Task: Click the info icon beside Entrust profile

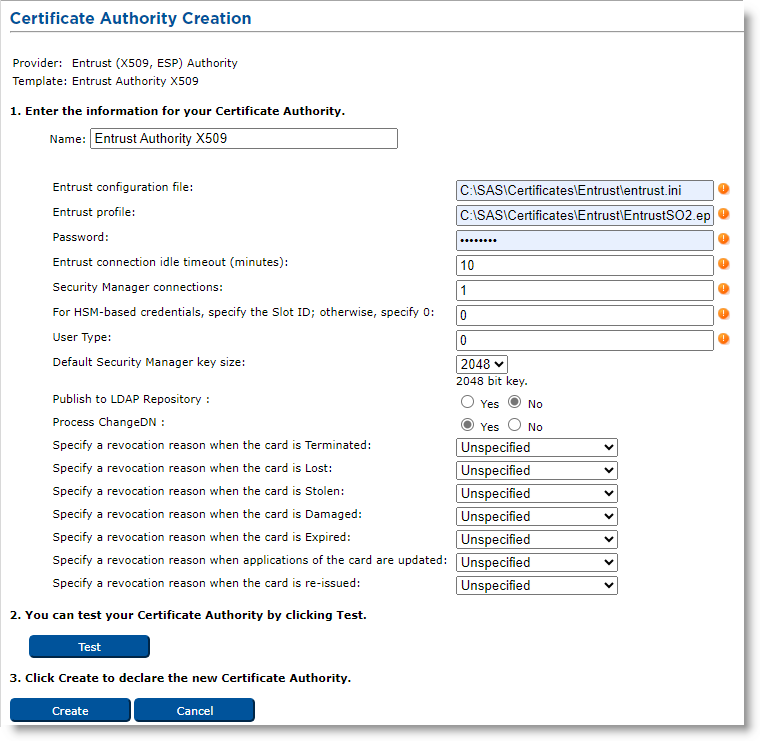Action: tap(723, 214)
